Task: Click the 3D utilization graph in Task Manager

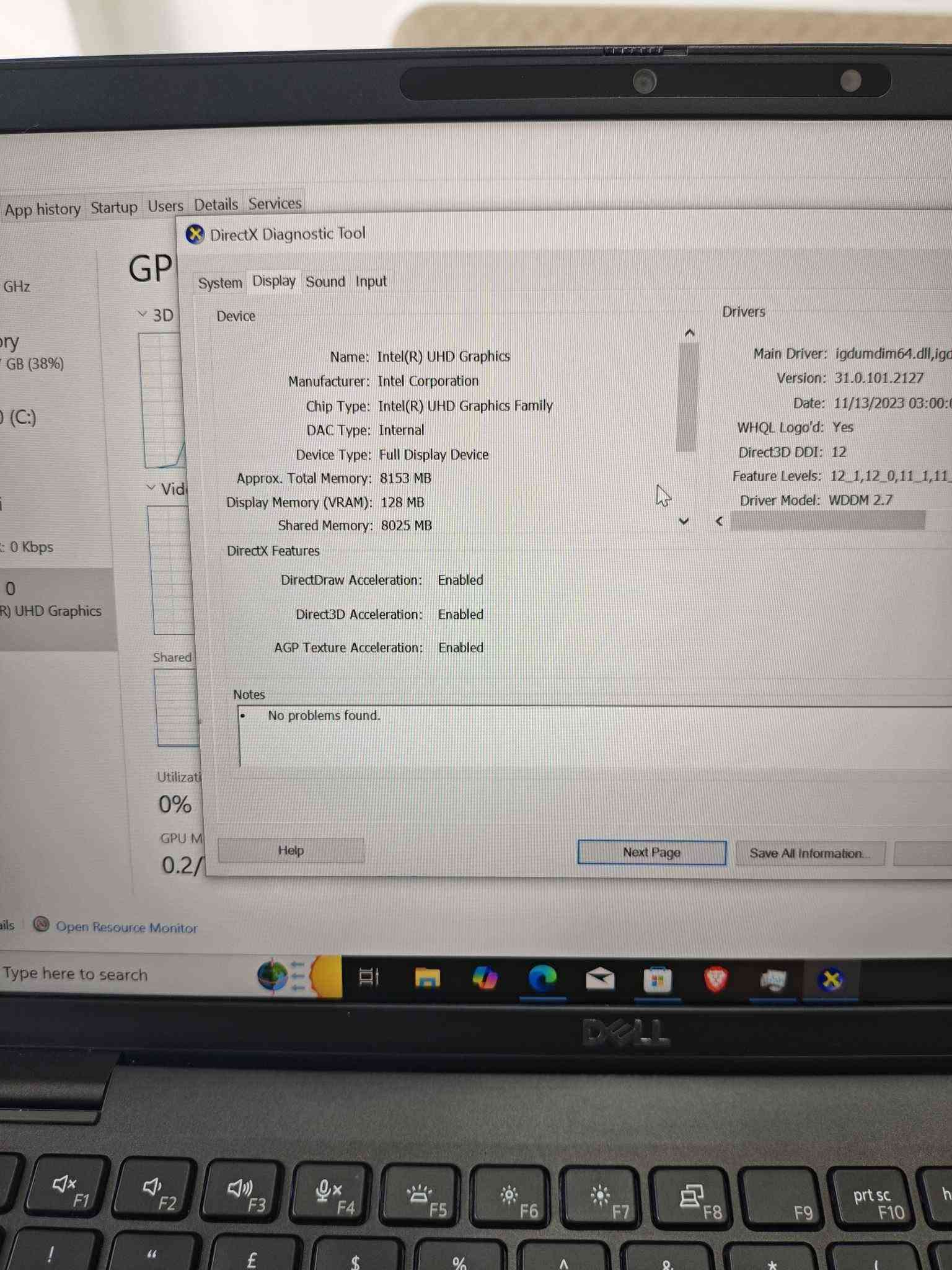Action: click(x=162, y=401)
